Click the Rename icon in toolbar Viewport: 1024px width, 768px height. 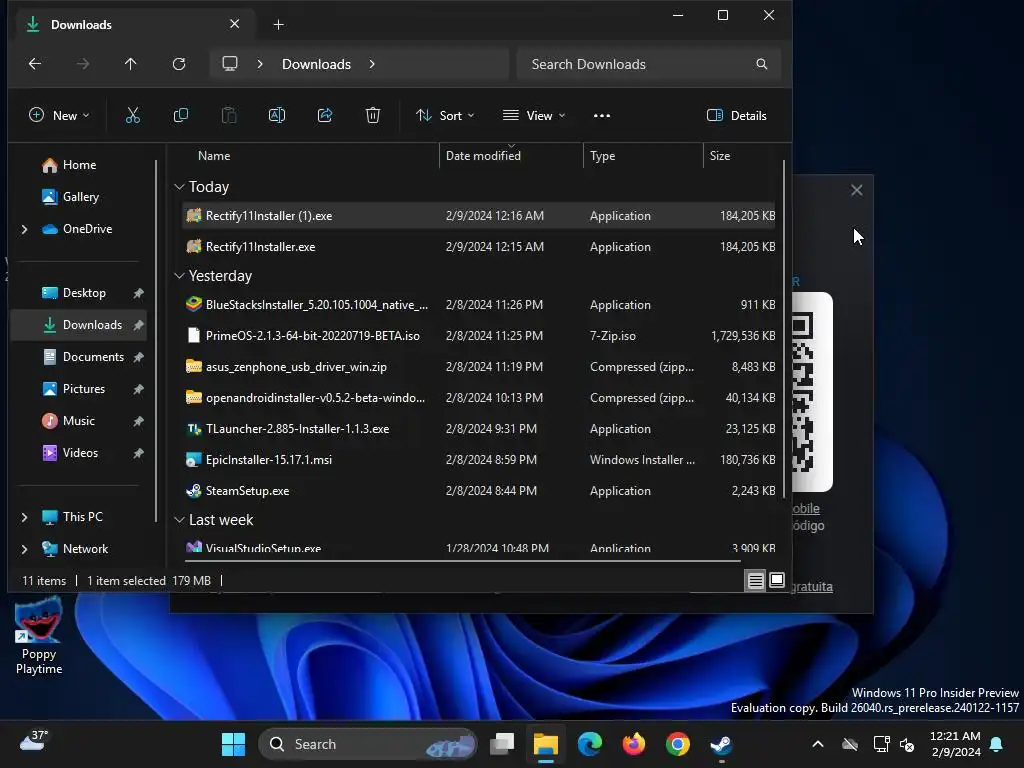click(277, 116)
